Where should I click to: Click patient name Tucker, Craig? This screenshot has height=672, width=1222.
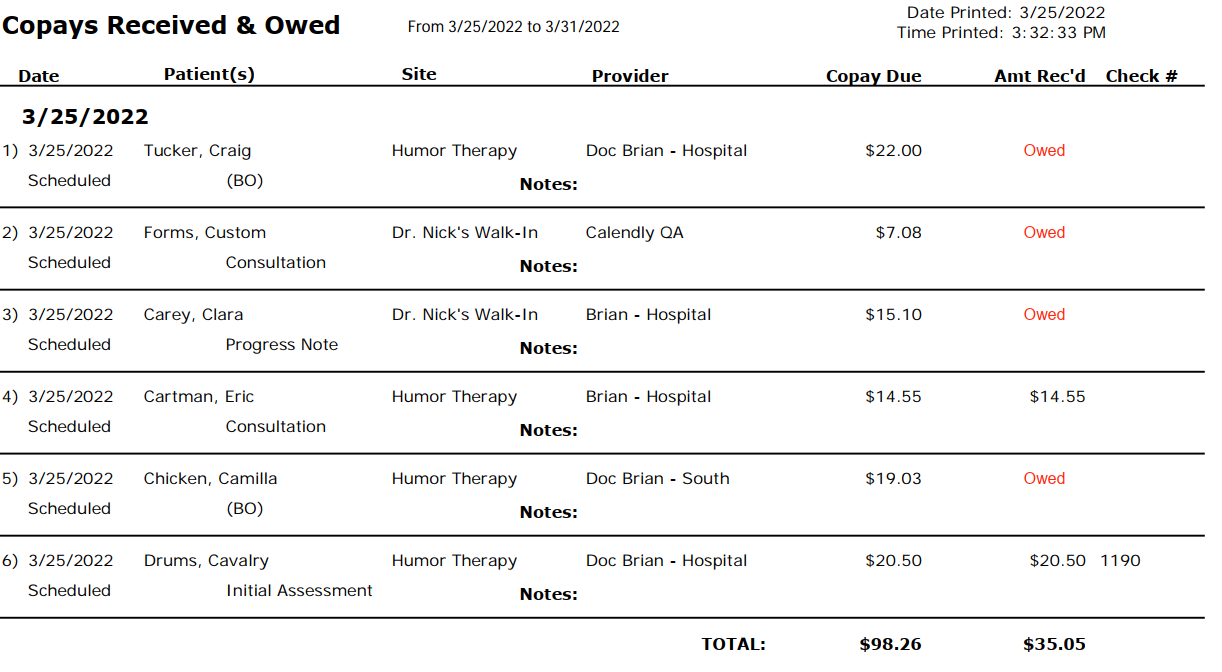[x=197, y=151]
